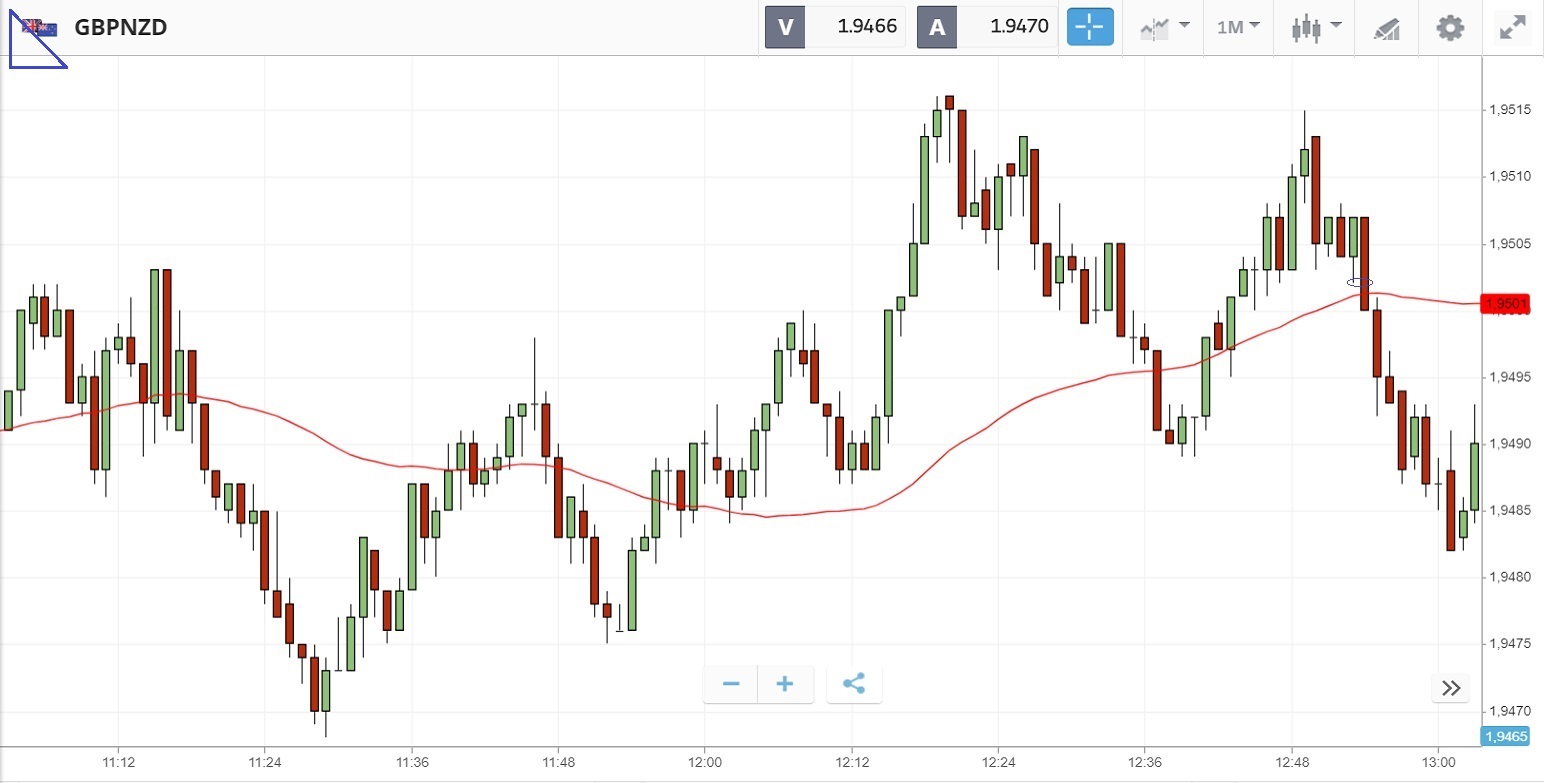Click the GBPNZD symbol name

coord(120,27)
